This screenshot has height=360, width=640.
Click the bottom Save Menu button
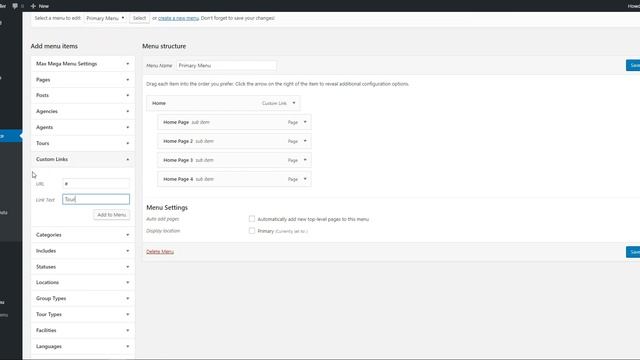(633, 252)
